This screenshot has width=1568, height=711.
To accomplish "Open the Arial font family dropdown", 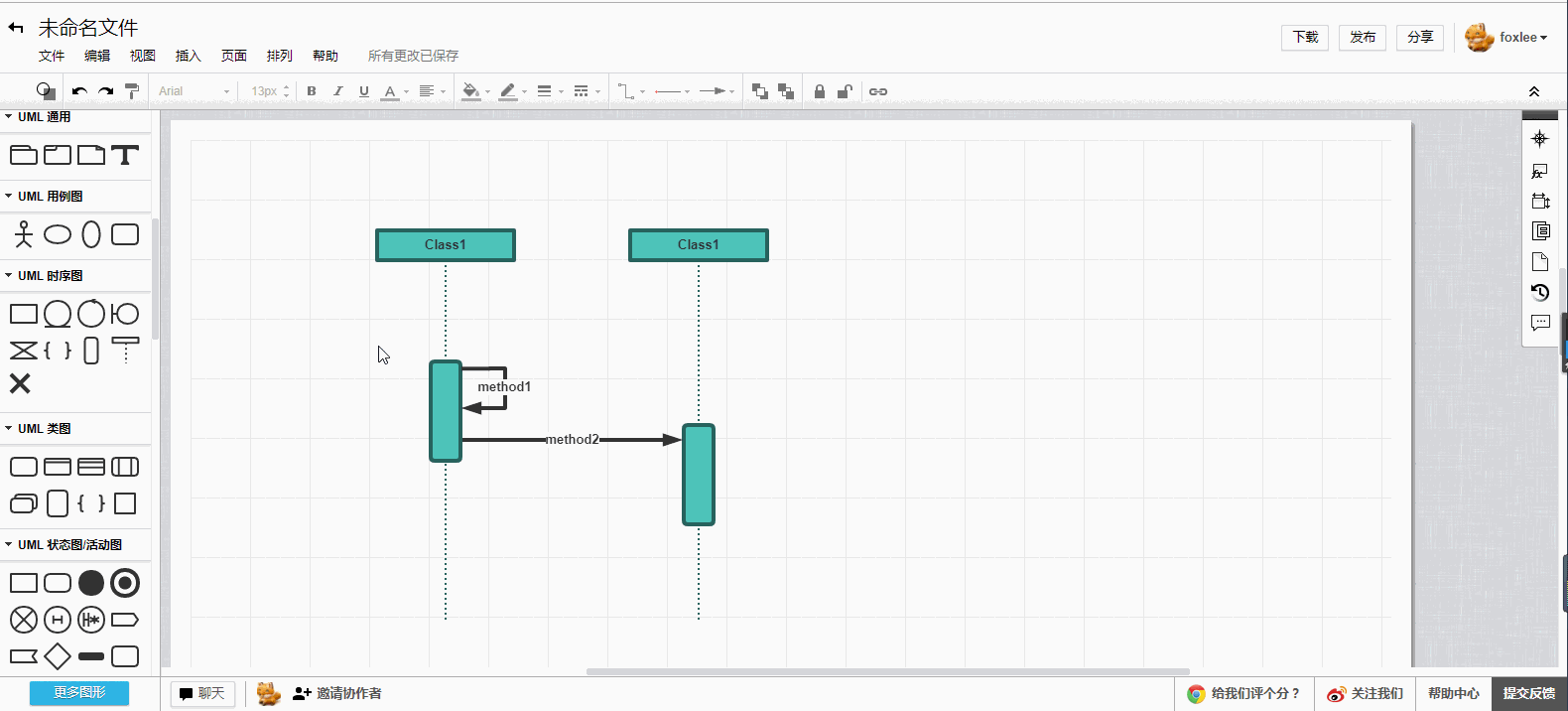I will (x=194, y=91).
